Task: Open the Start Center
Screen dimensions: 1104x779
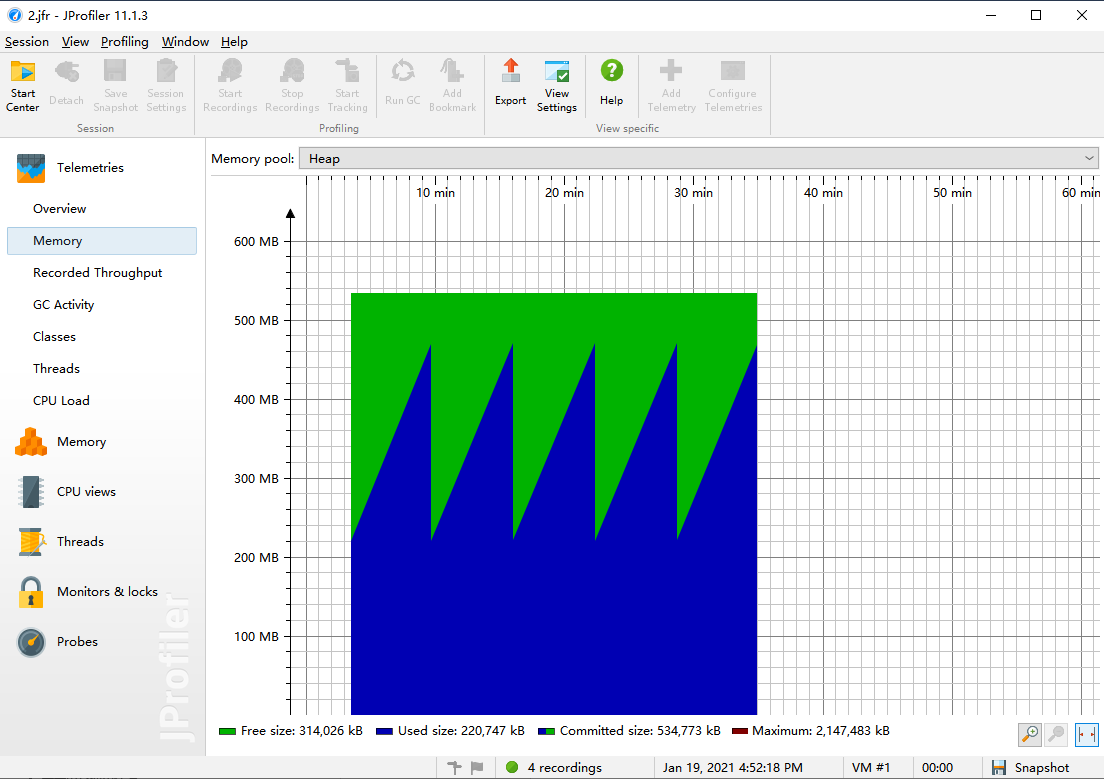Action: [x=23, y=86]
